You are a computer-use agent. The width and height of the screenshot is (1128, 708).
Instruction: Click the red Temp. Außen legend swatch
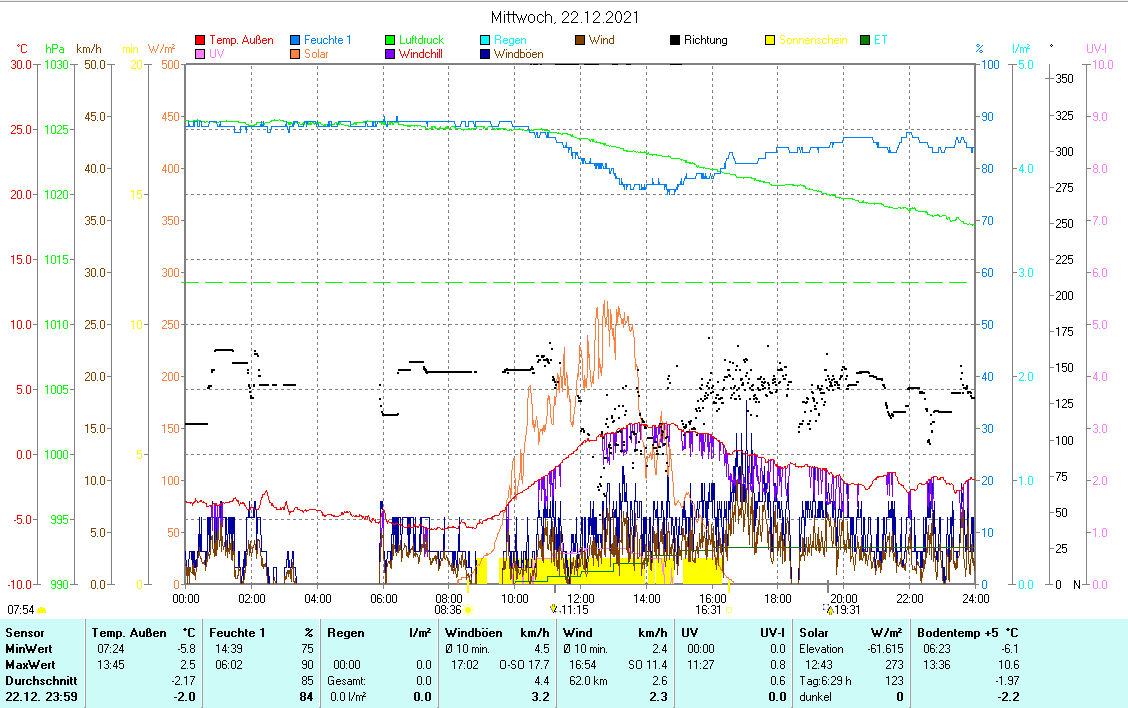coord(199,40)
